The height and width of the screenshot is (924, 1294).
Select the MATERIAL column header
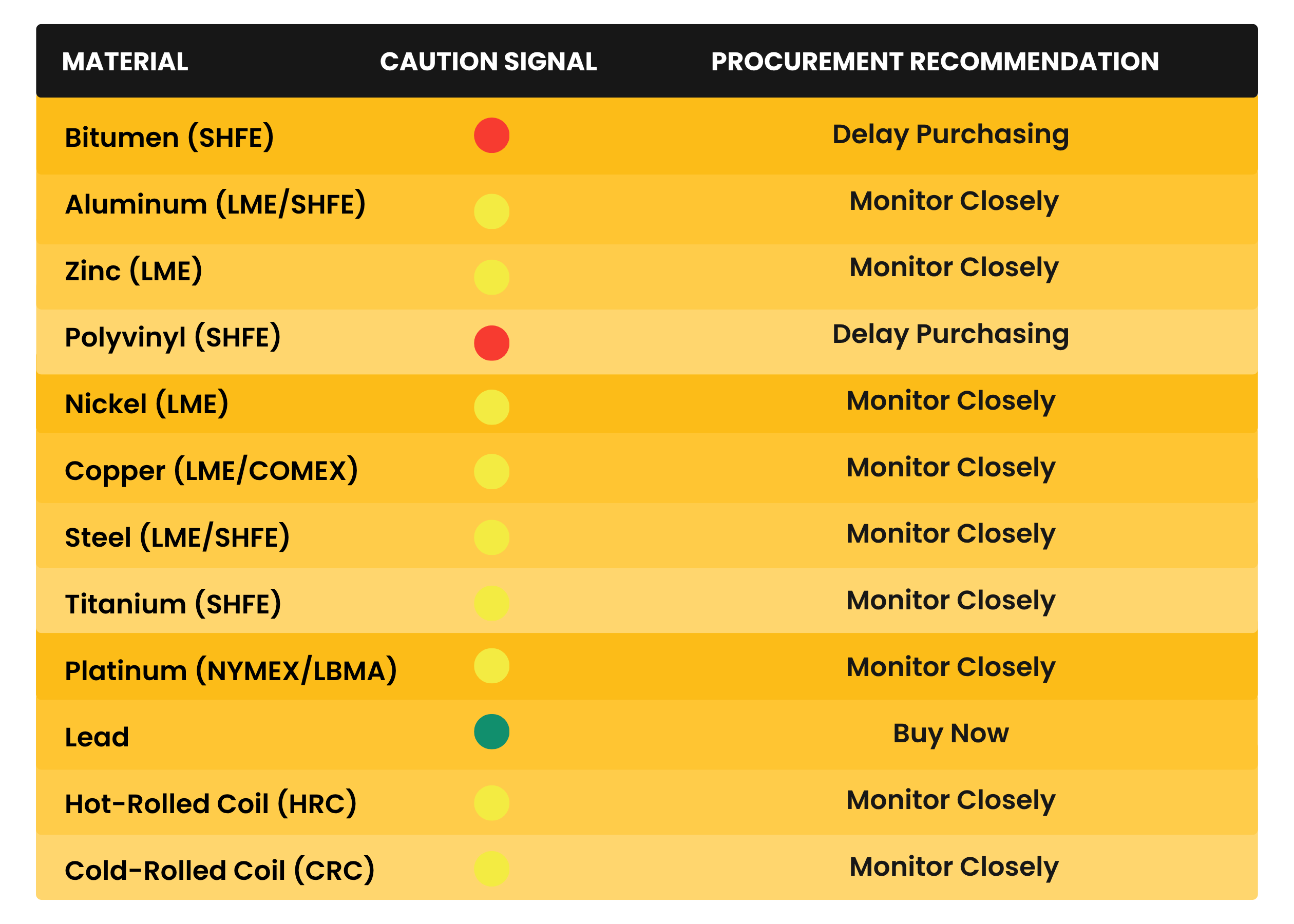pos(125,62)
